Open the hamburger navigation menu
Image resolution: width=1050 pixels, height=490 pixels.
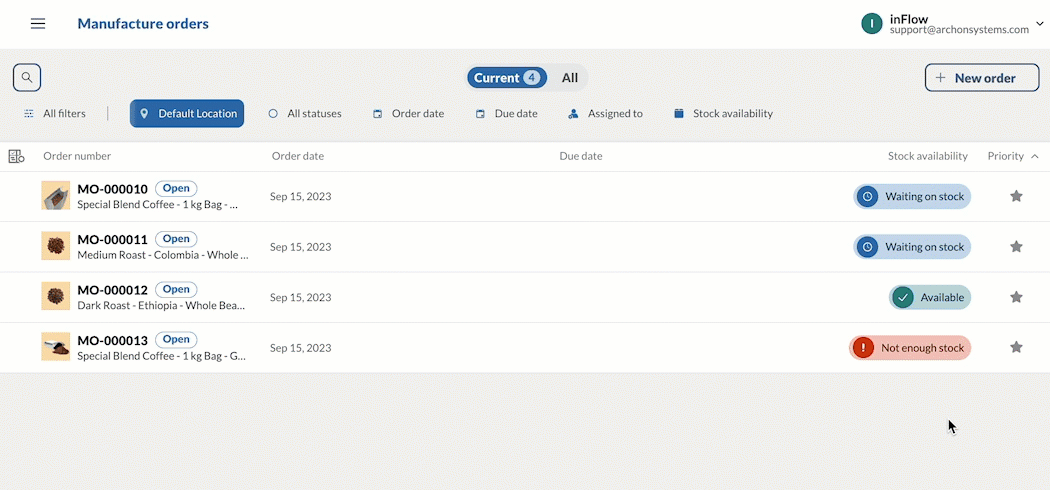point(38,24)
